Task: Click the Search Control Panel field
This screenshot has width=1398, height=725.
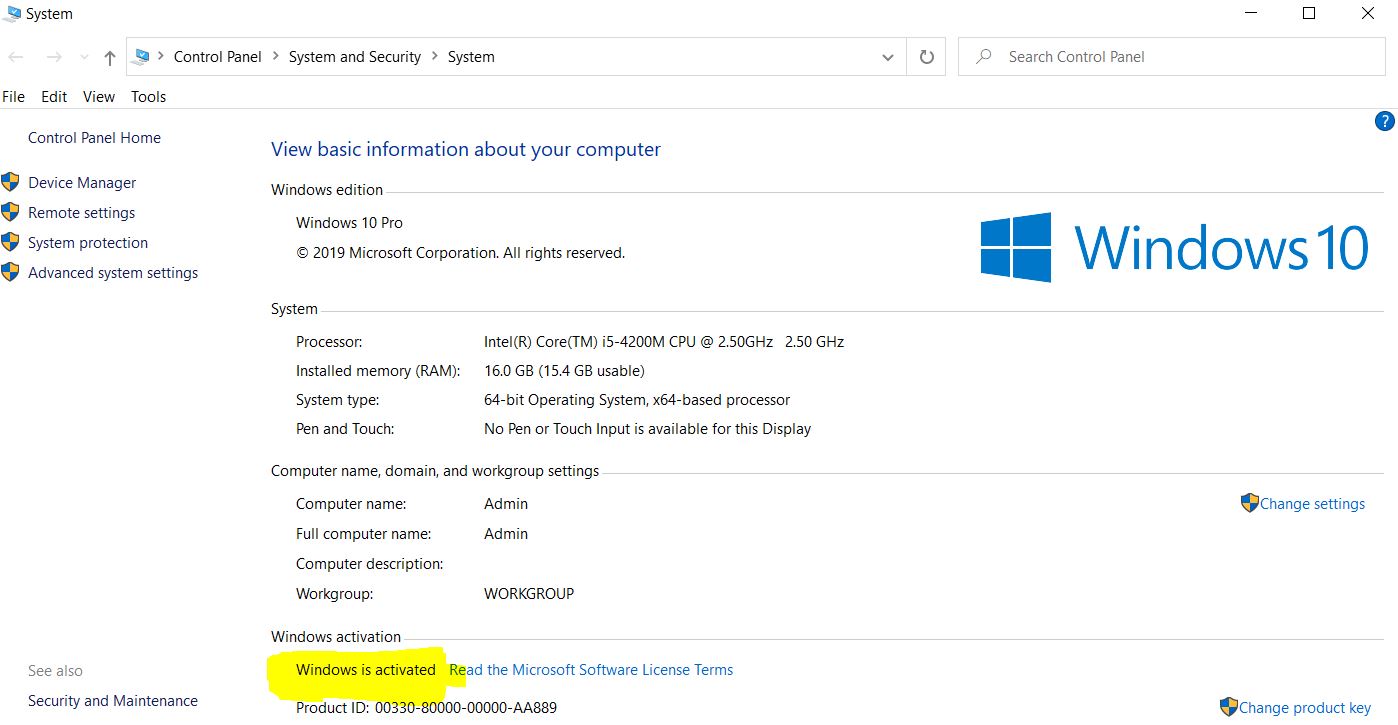Action: [x=1173, y=57]
